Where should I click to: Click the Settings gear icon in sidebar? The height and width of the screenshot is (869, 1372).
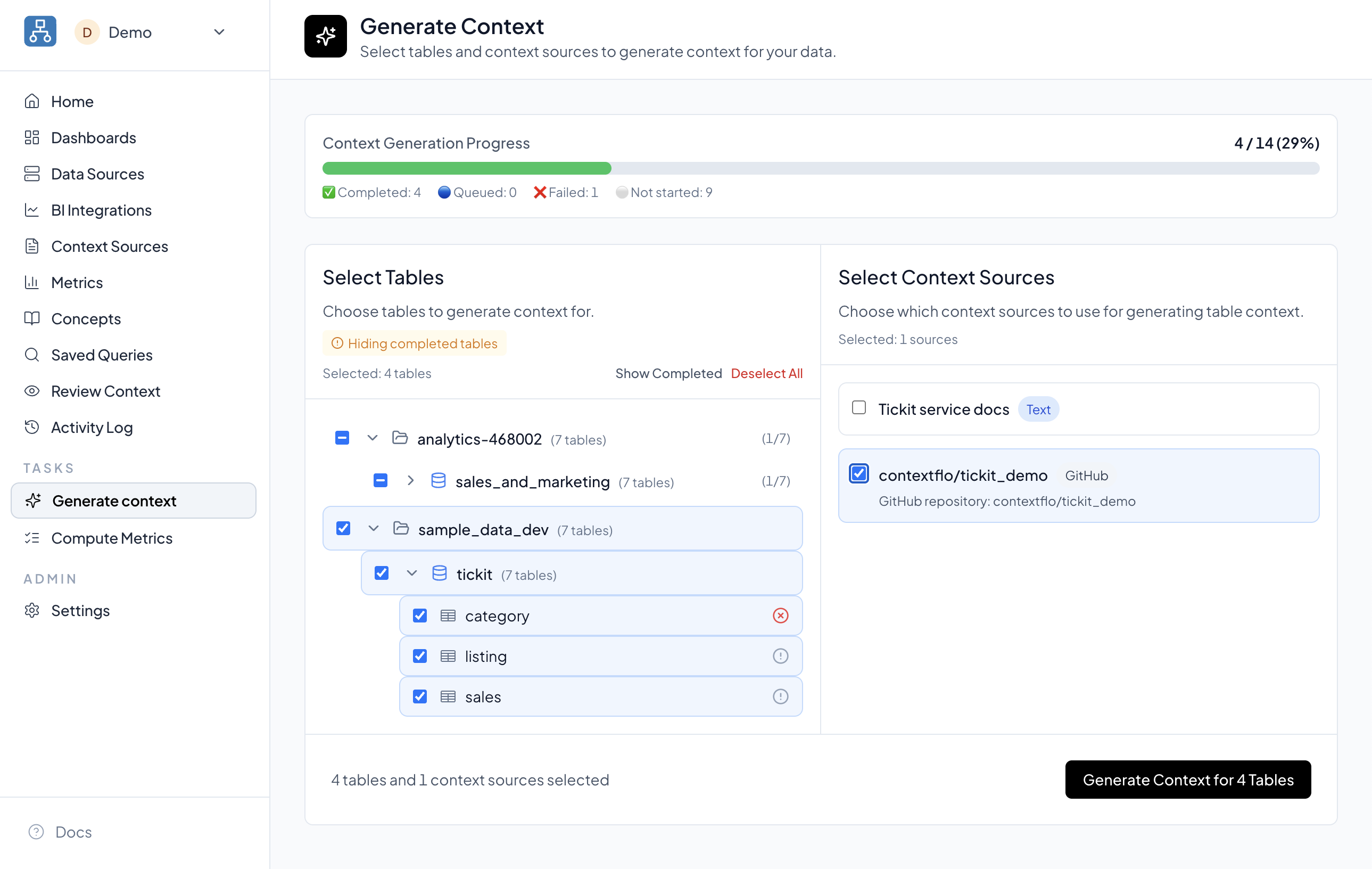tap(32, 611)
